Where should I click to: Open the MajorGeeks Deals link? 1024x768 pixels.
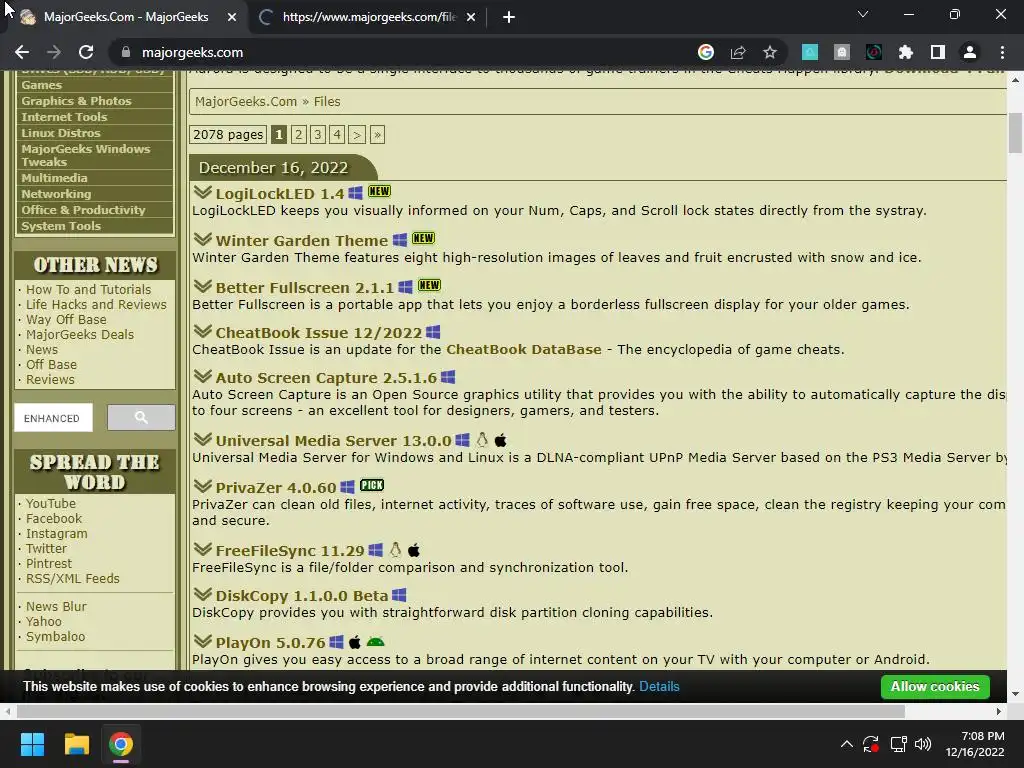click(80, 334)
